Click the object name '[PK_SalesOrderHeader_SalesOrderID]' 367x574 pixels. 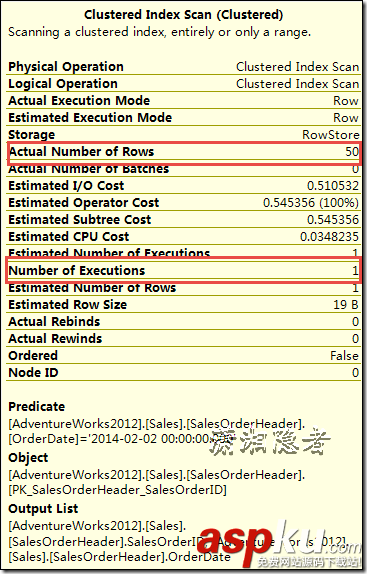pyautogui.click(x=117, y=489)
